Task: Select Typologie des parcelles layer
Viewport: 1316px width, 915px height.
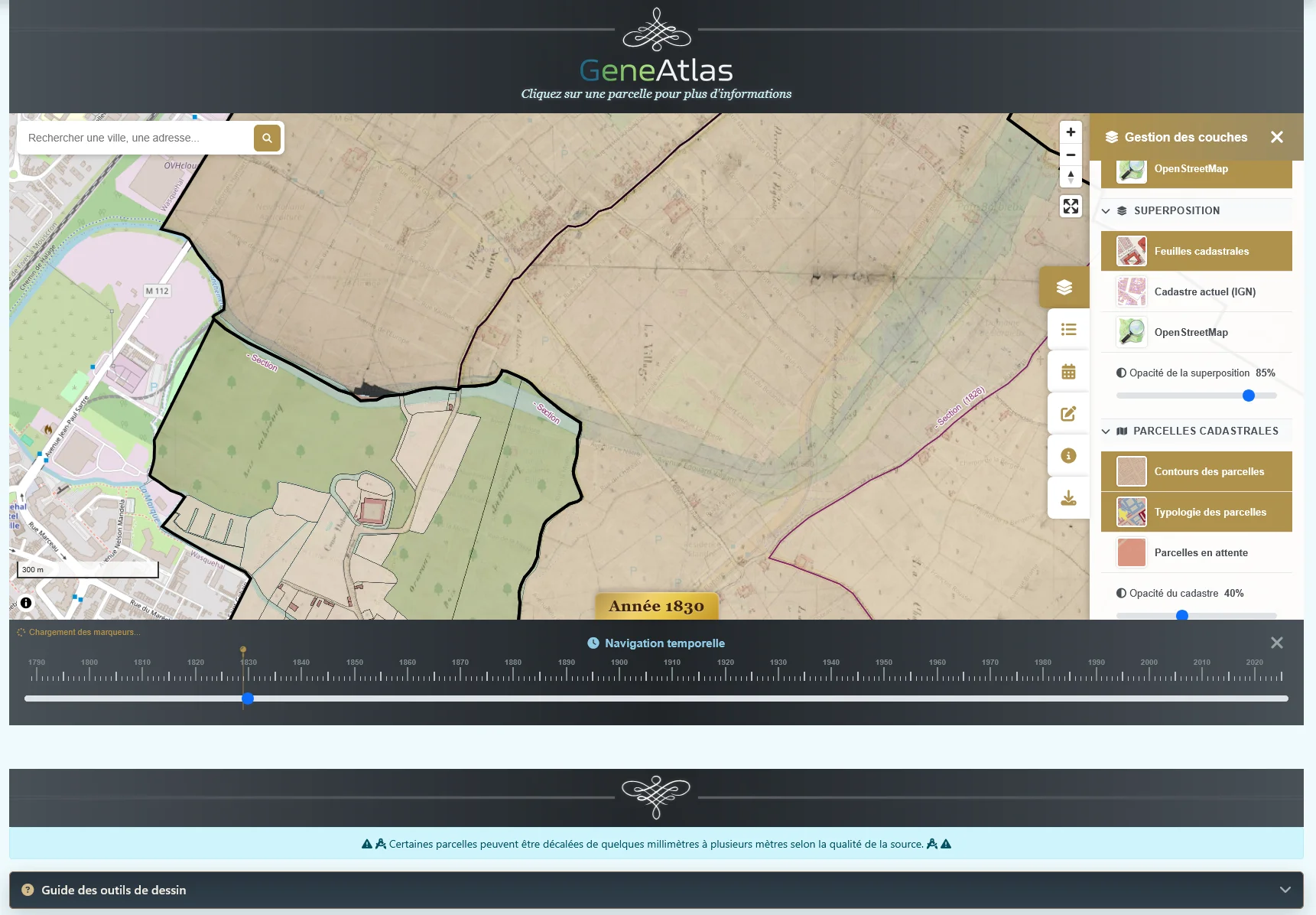Action: tap(1196, 512)
